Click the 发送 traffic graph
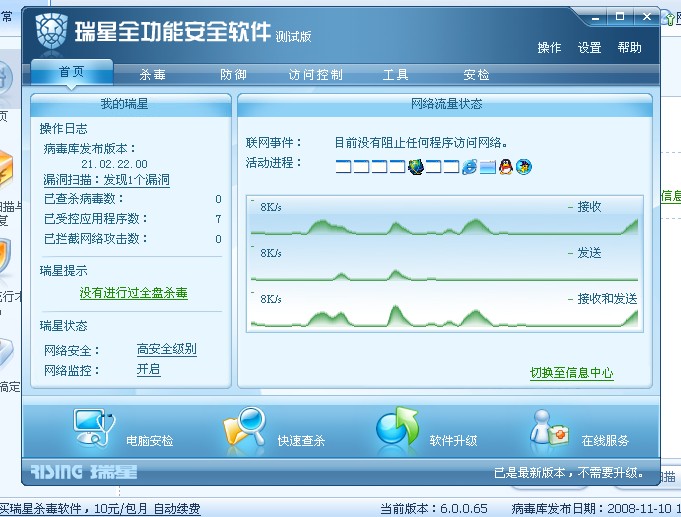 tap(445, 264)
